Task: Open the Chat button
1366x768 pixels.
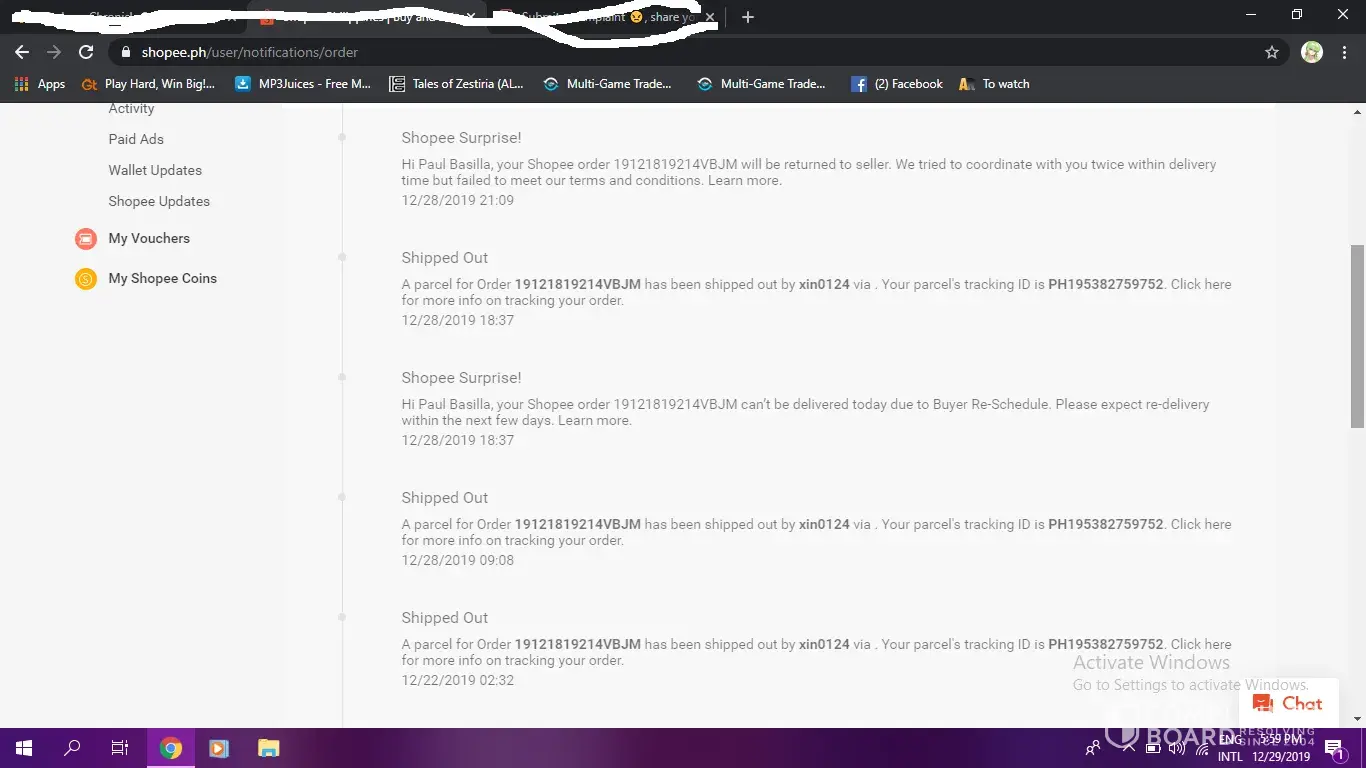Action: point(1287,703)
